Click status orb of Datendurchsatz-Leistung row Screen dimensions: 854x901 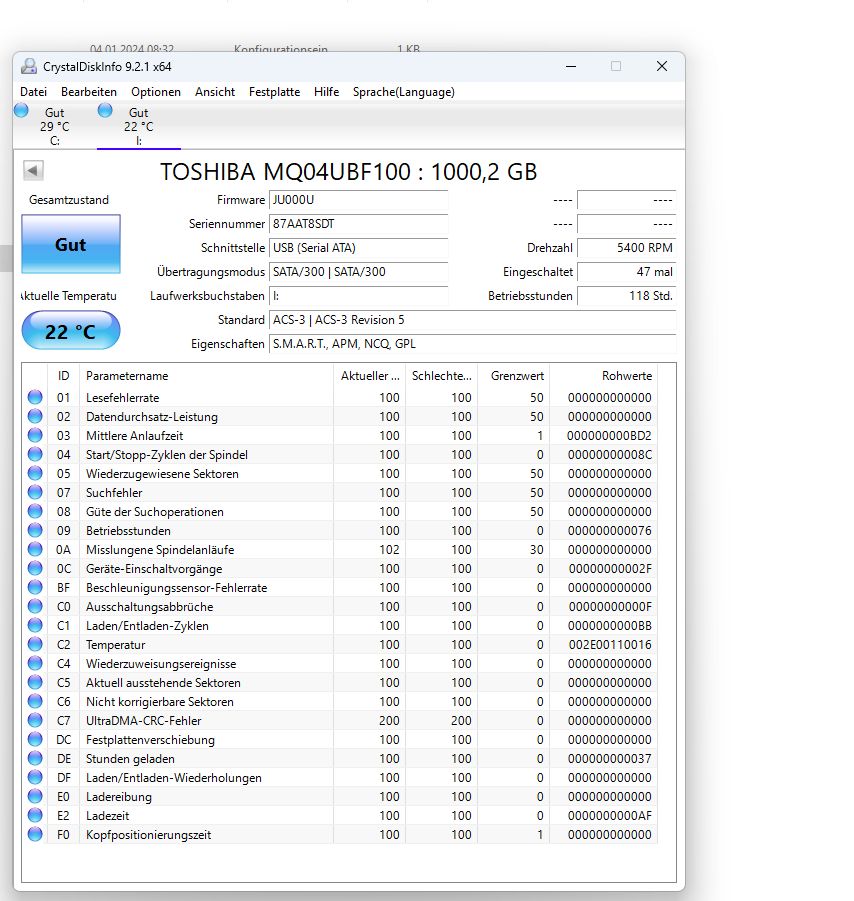click(x=35, y=416)
